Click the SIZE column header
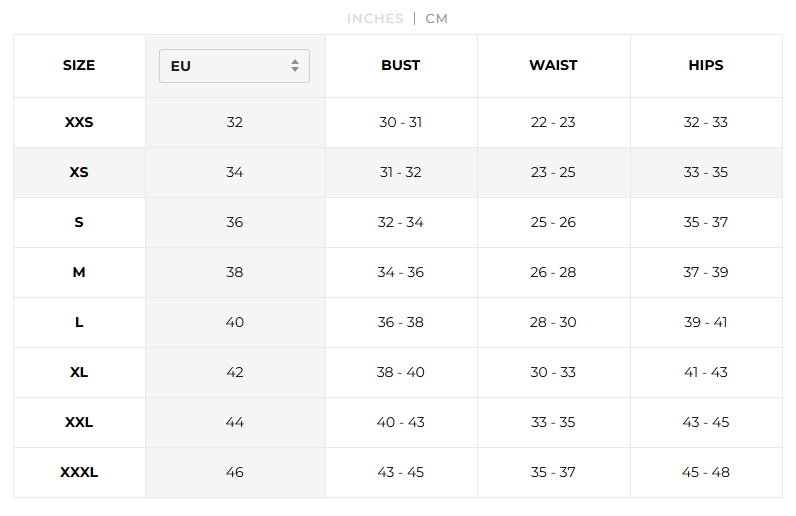 click(x=79, y=66)
